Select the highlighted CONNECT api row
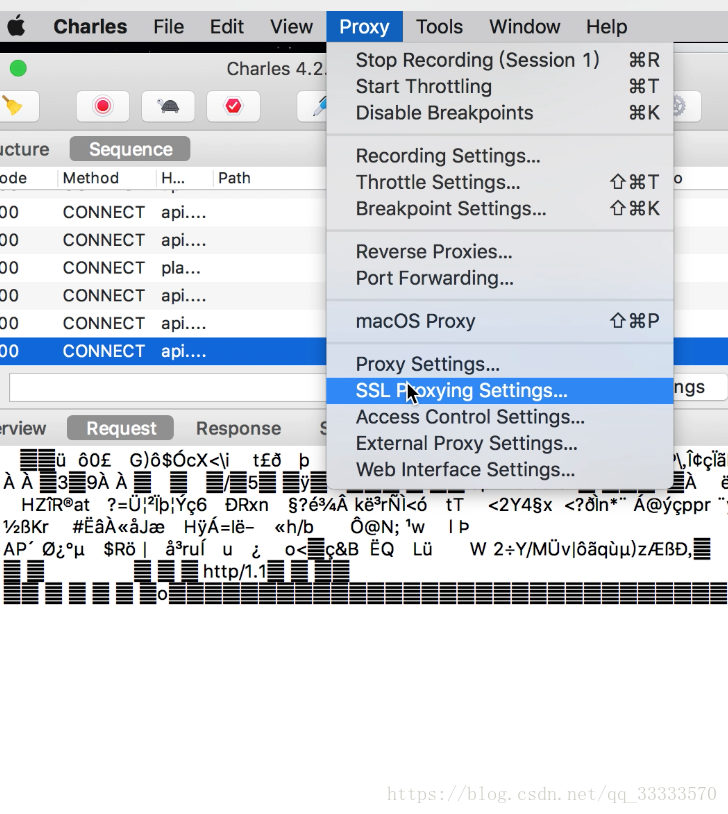The width and height of the screenshot is (728, 814). click(x=163, y=351)
